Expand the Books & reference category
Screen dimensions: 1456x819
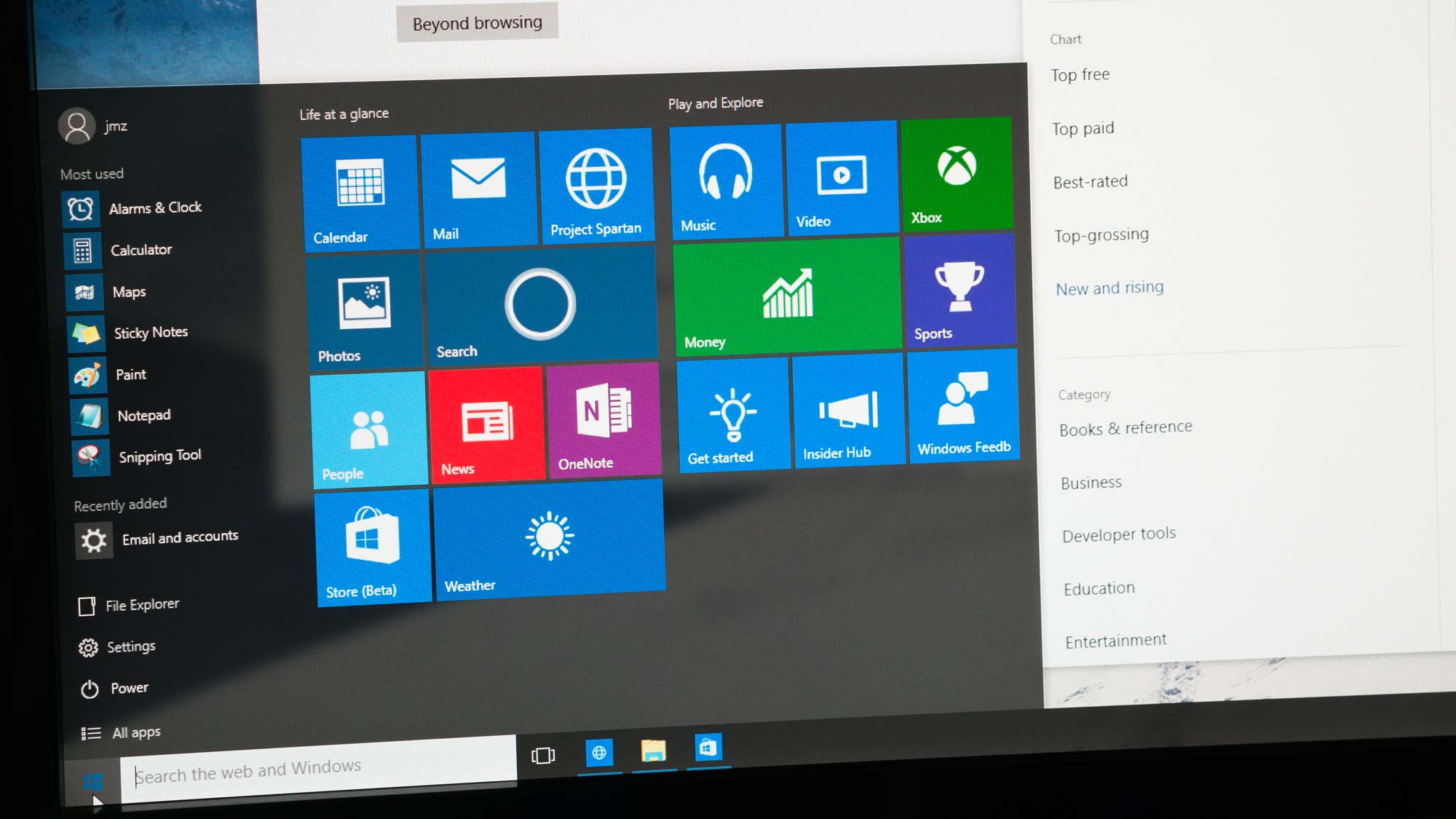click(1124, 427)
